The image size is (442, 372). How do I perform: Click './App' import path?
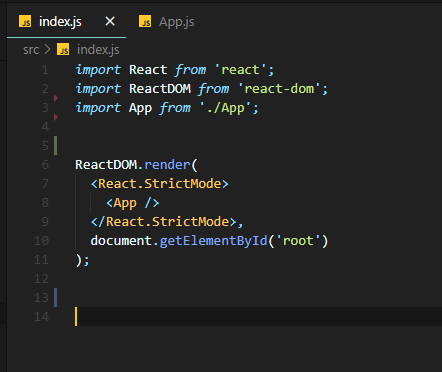225,108
